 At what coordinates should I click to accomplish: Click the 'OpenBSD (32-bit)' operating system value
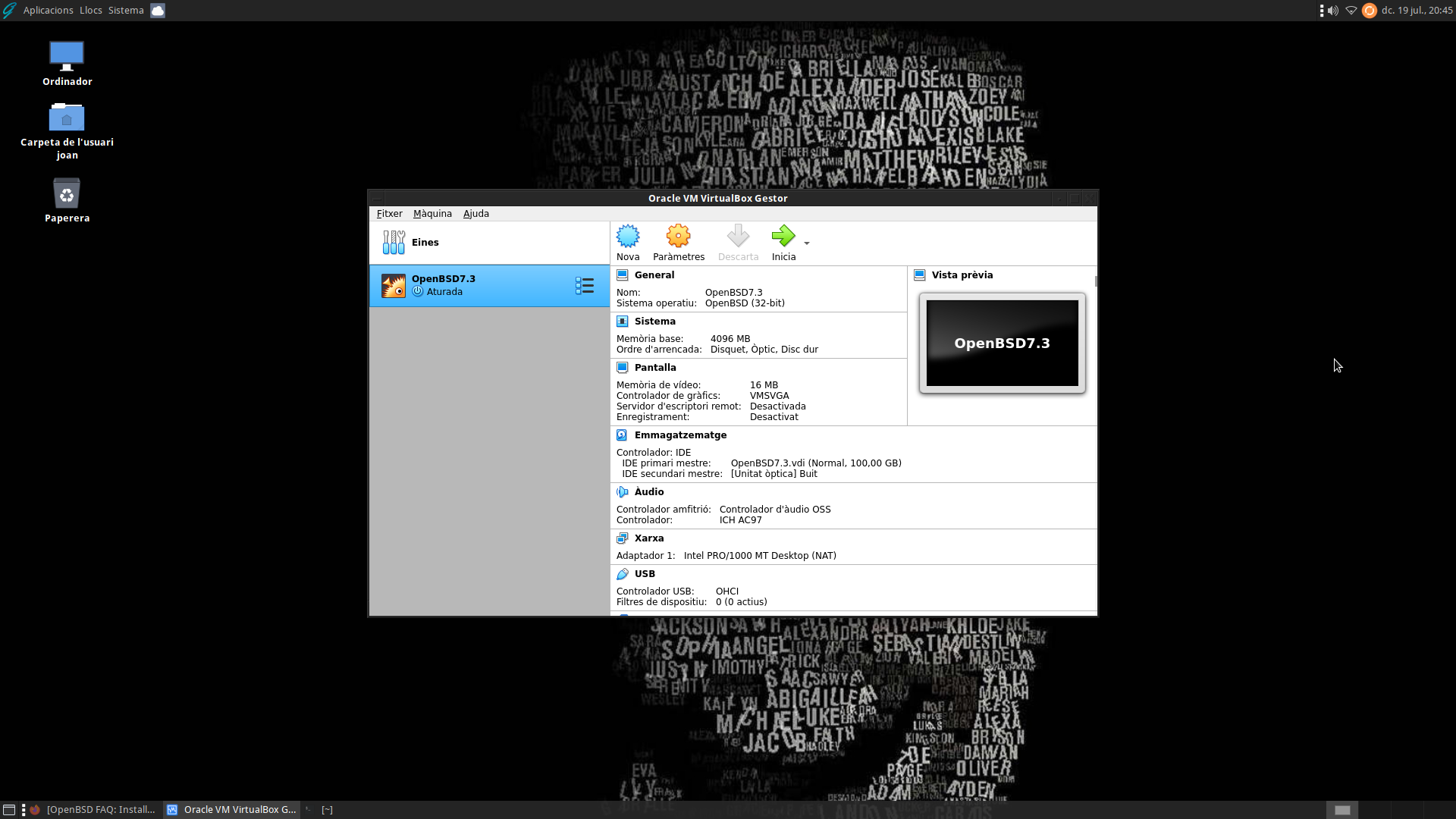coord(745,303)
